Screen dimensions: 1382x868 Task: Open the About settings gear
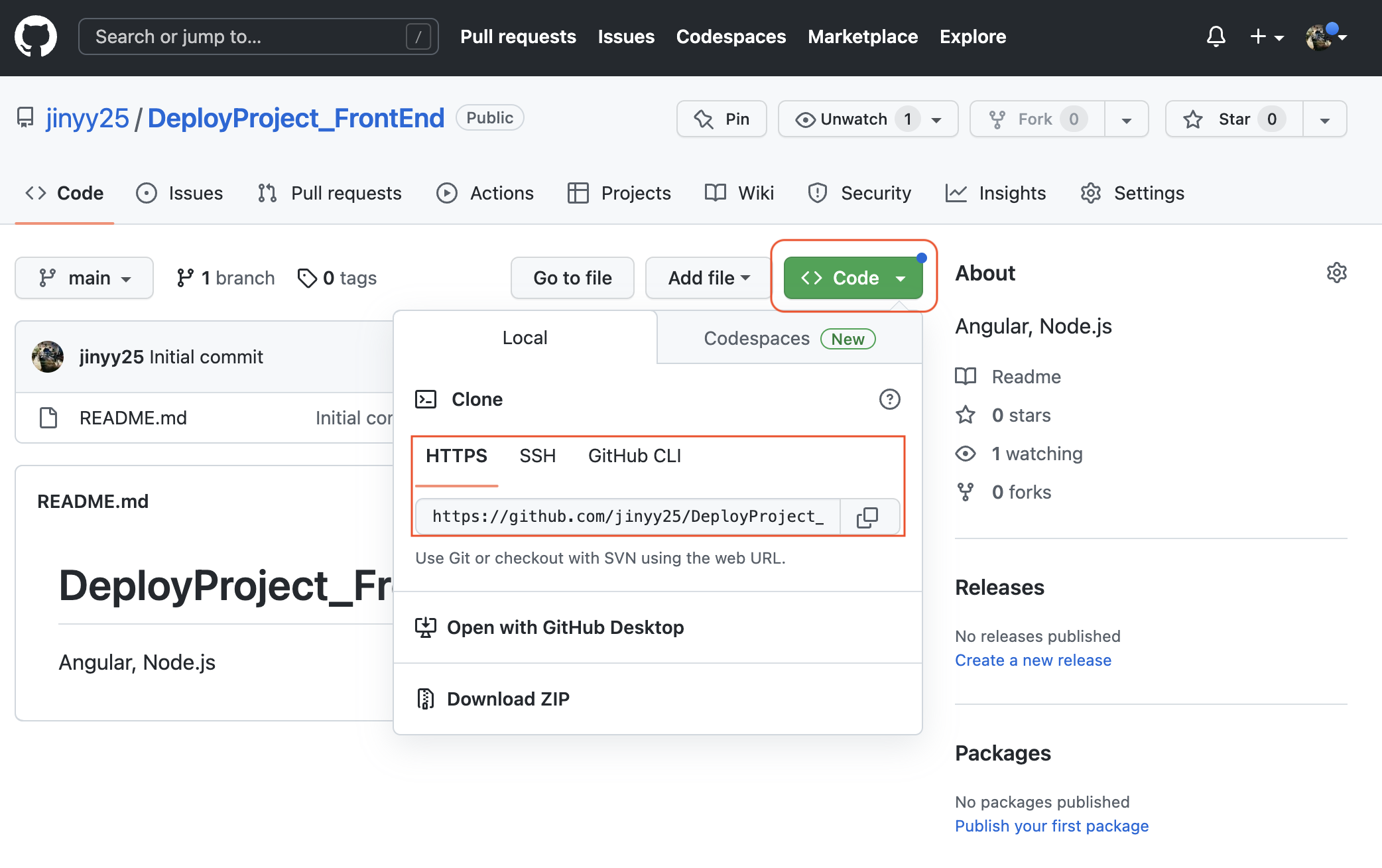click(x=1336, y=273)
